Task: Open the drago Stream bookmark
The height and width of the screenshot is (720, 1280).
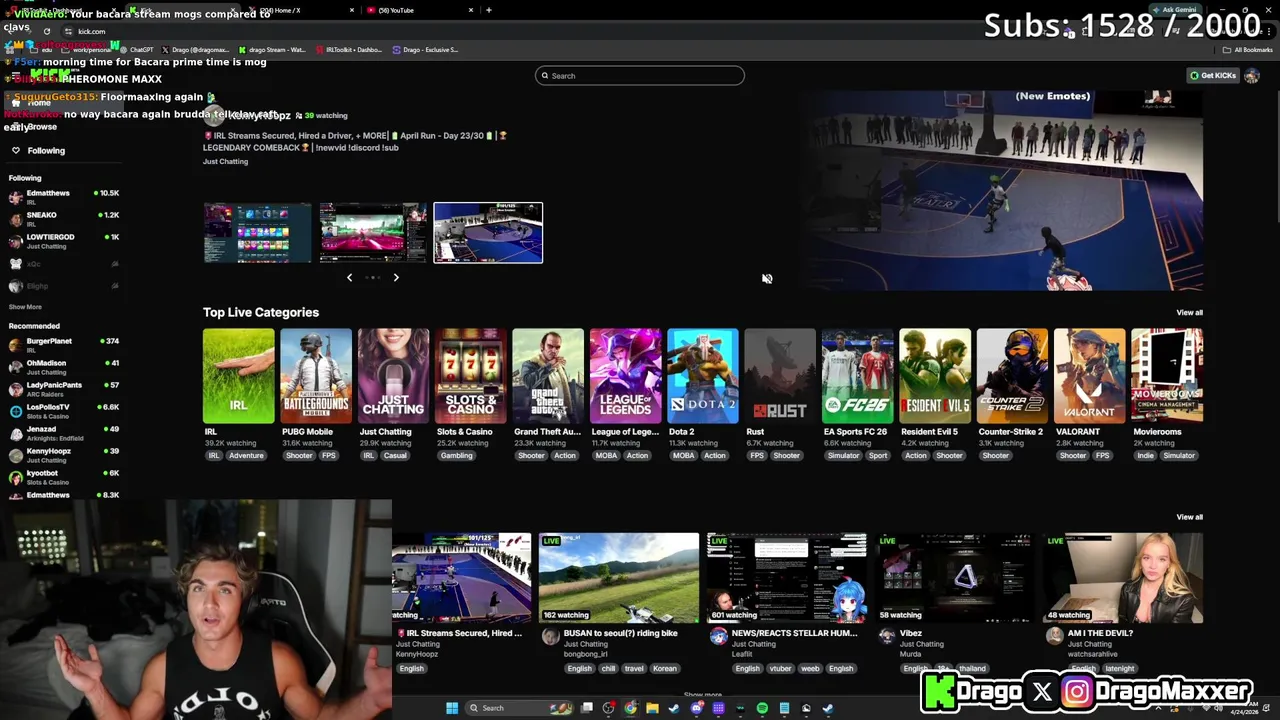Action: pyautogui.click(x=272, y=49)
